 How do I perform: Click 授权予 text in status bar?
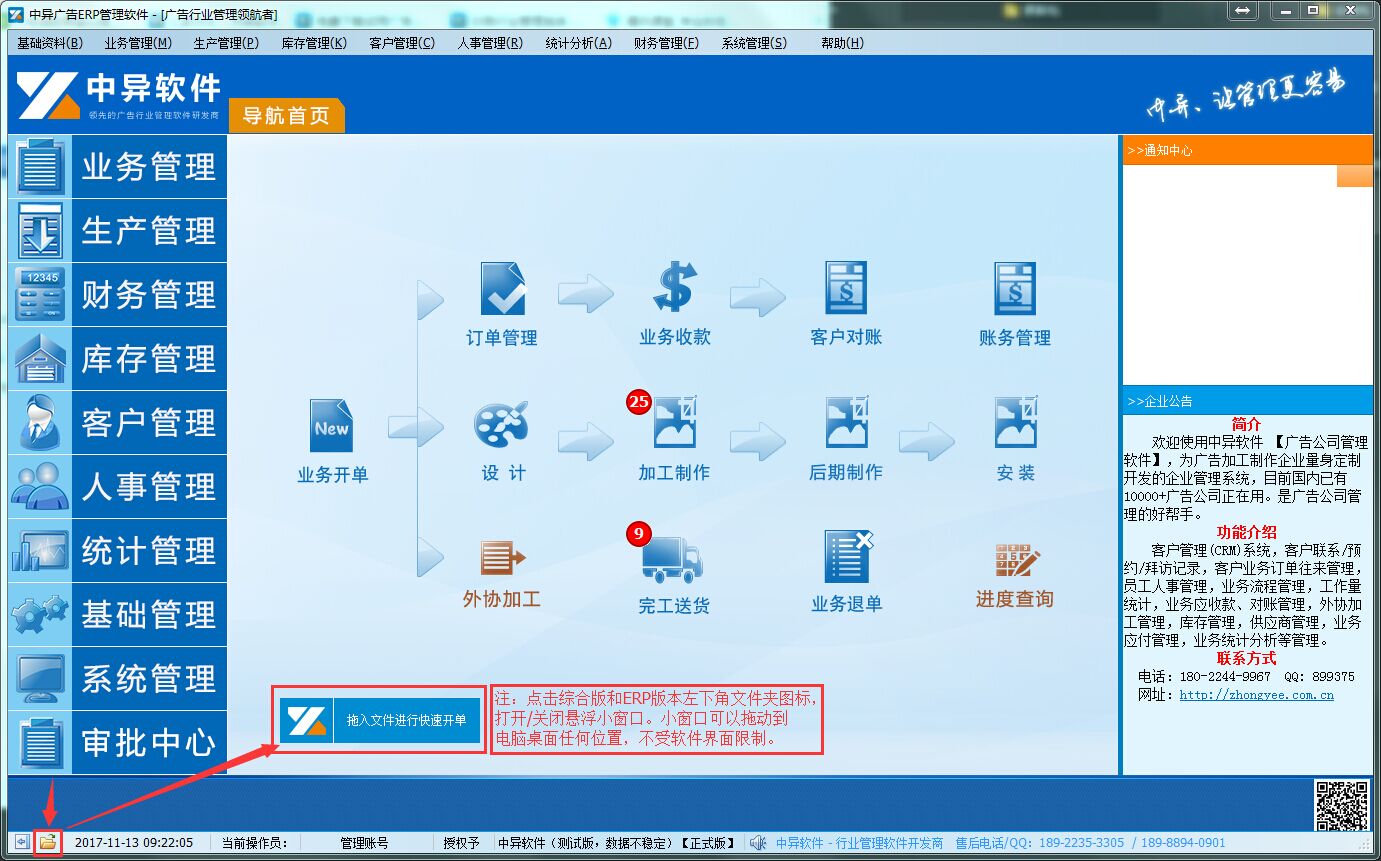point(462,843)
